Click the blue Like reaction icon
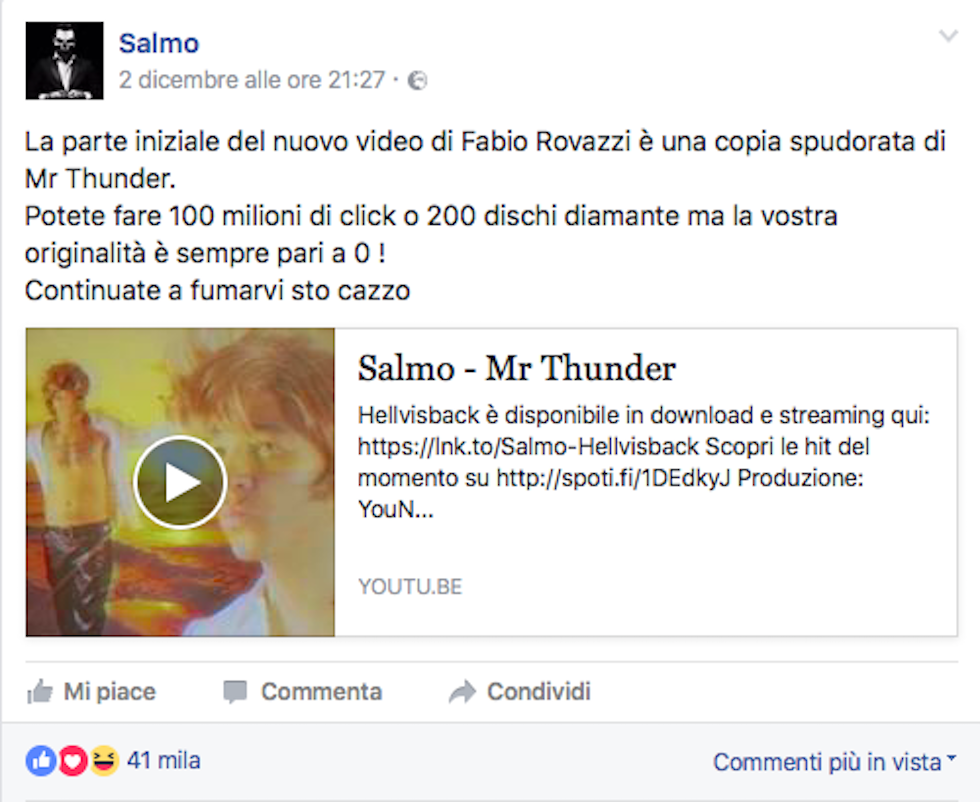Screen dimensions: 980x802 [41, 761]
